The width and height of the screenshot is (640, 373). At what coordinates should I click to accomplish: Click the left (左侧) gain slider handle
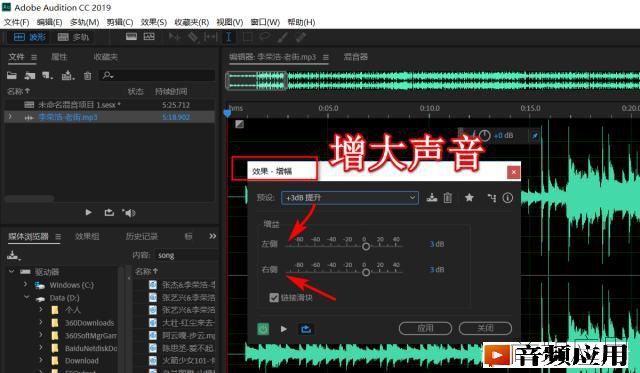tap(366, 246)
